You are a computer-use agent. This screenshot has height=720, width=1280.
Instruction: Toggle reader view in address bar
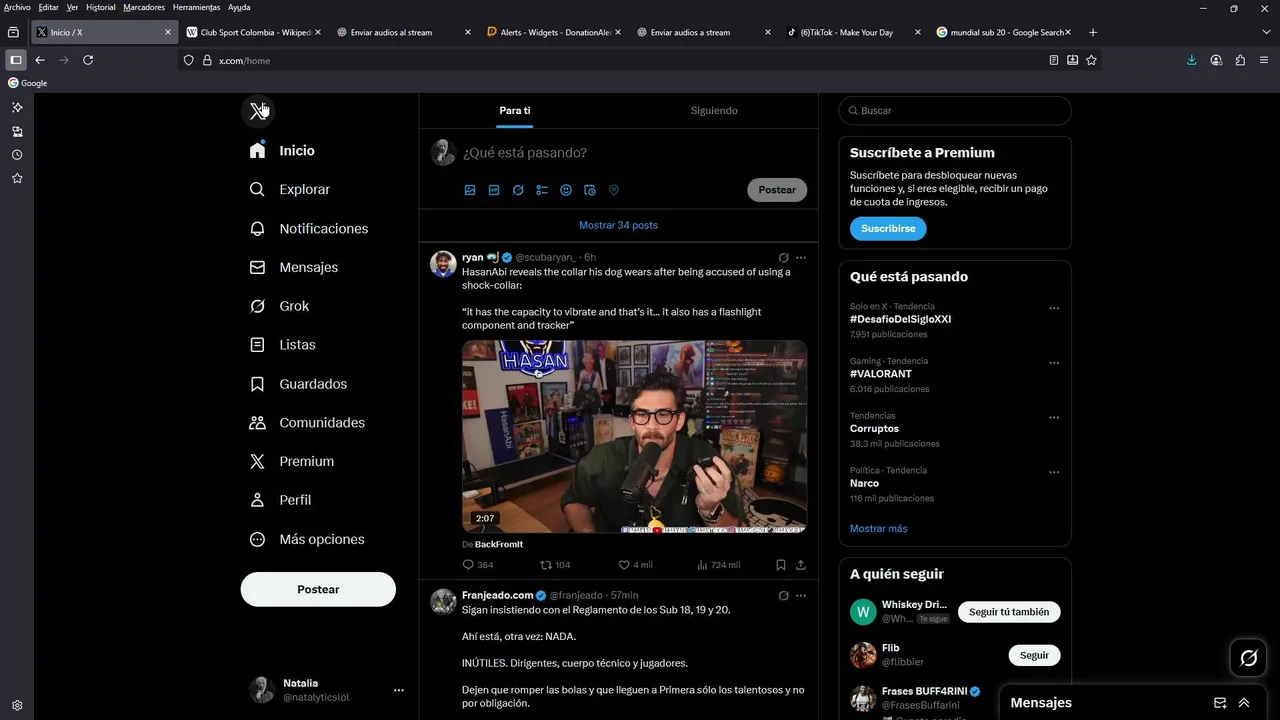point(1054,60)
